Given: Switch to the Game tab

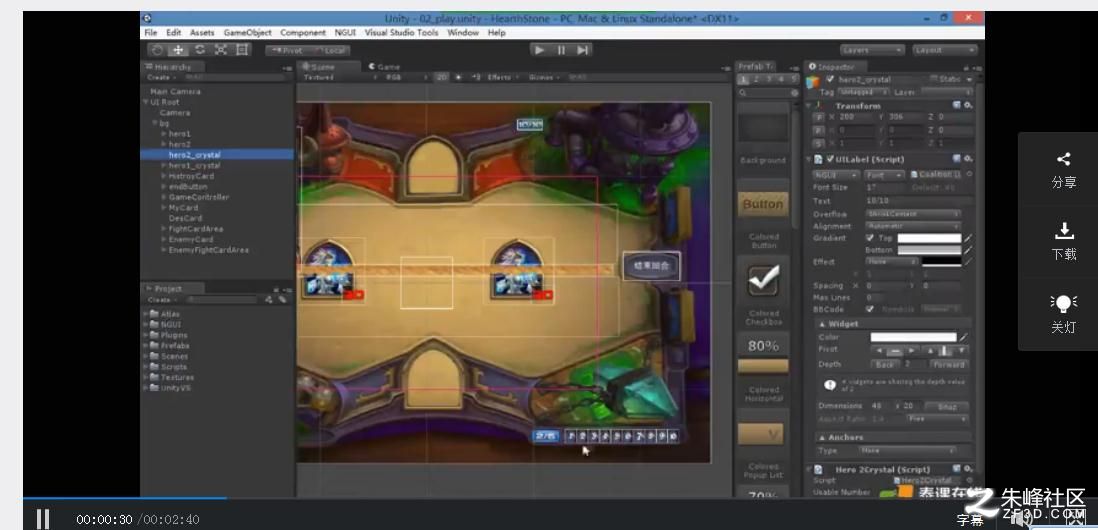Looking at the screenshot, I should pos(384,67).
